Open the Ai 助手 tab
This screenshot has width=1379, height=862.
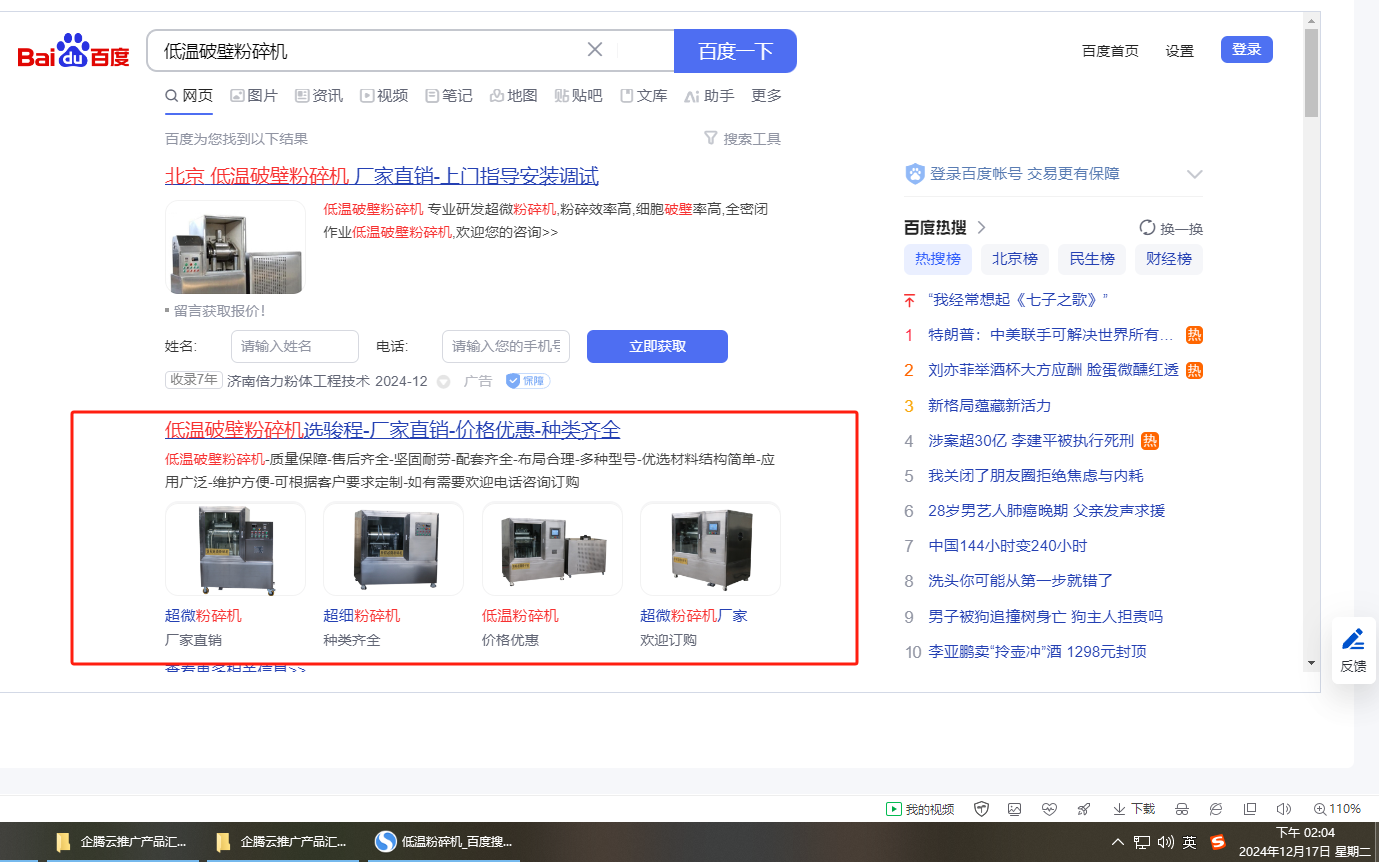coord(709,96)
